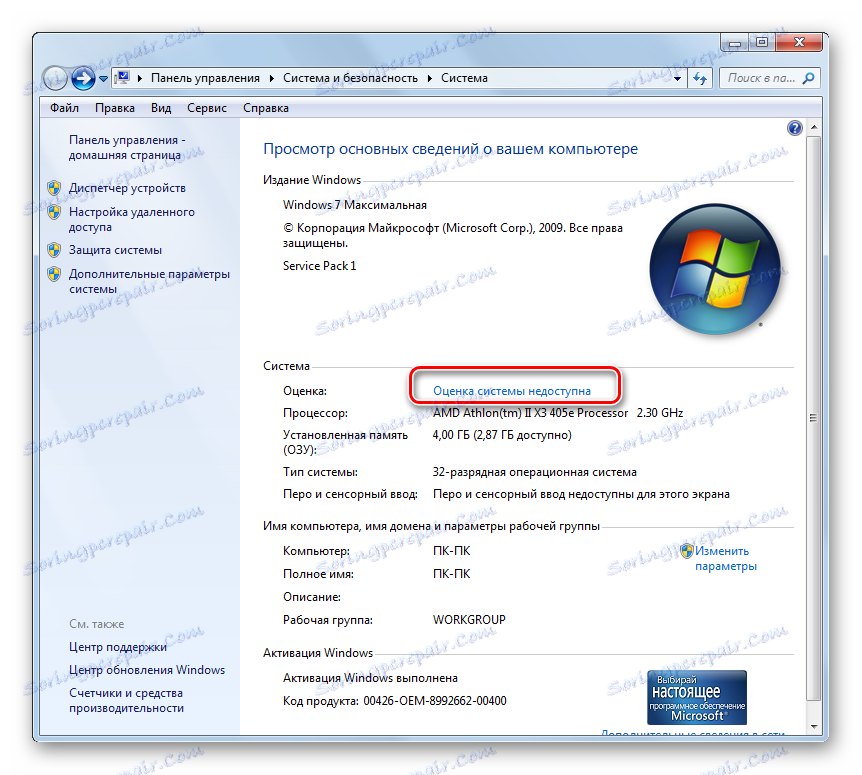The width and height of the screenshot is (862, 775).
Task: Click scrollbar up arrow
Action: click(814, 128)
